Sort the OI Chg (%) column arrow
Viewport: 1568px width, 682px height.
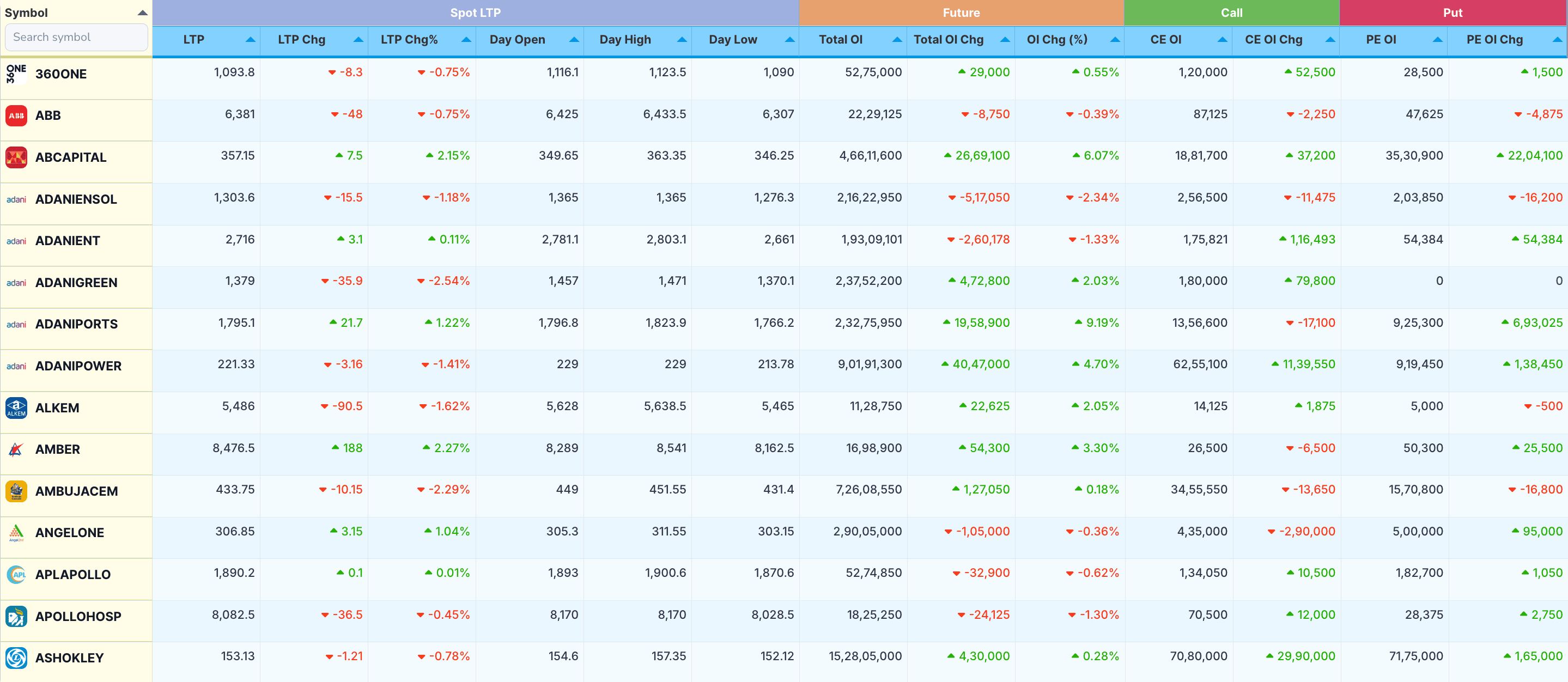click(1115, 40)
